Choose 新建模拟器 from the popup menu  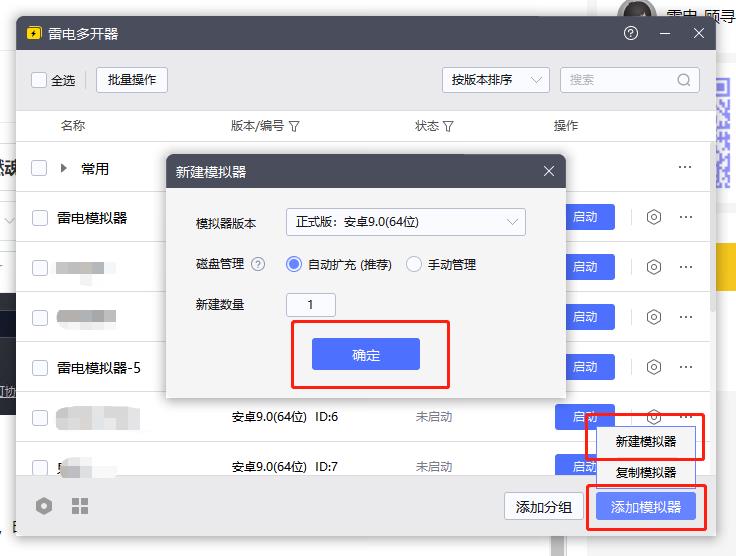(645, 441)
